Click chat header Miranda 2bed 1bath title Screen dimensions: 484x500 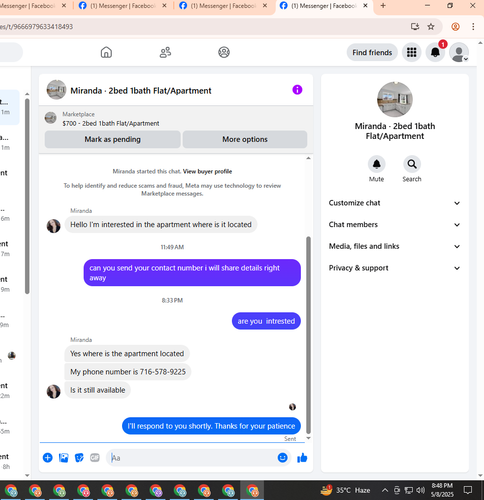click(141, 91)
